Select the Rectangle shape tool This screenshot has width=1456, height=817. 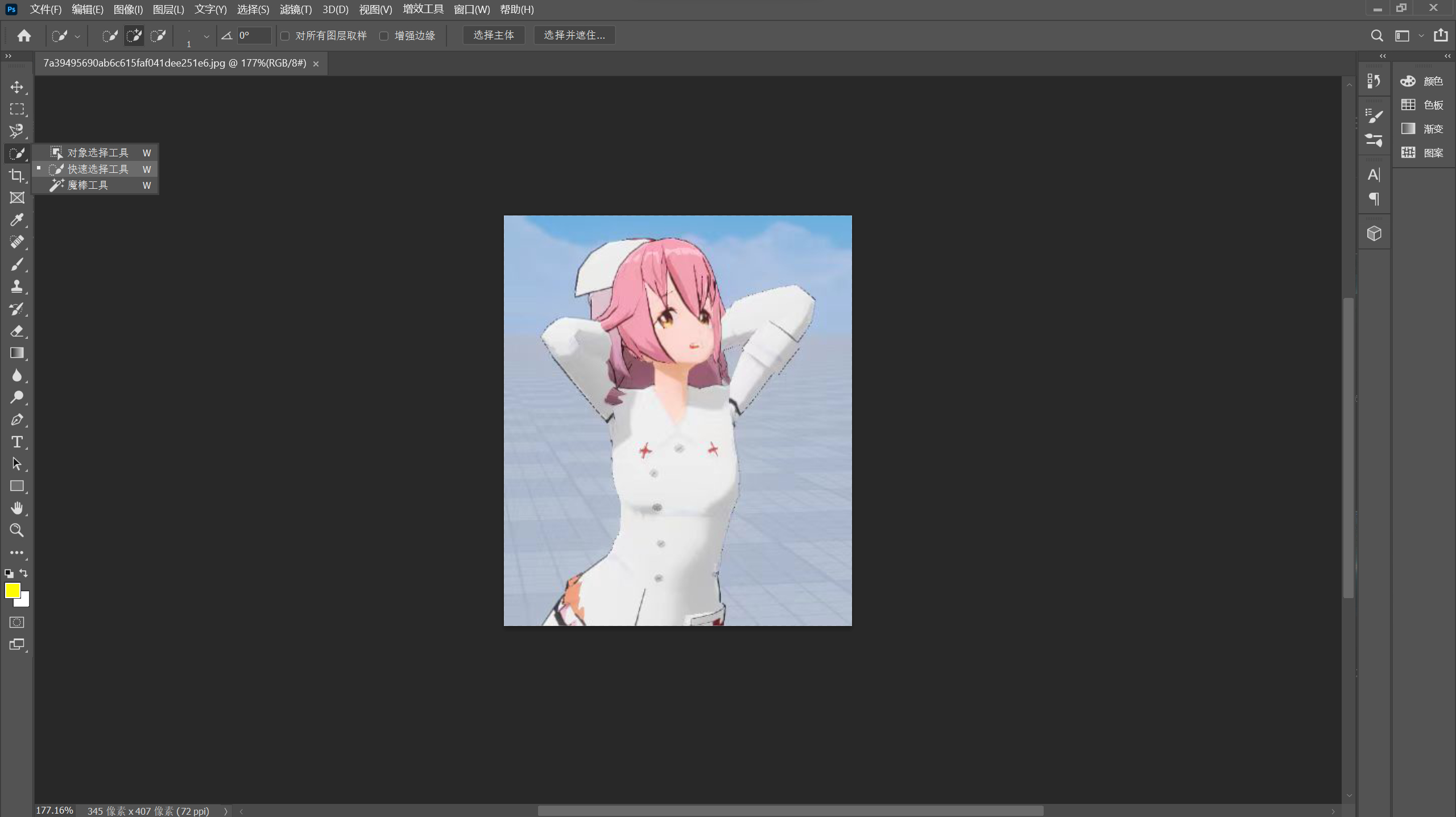click(16, 486)
